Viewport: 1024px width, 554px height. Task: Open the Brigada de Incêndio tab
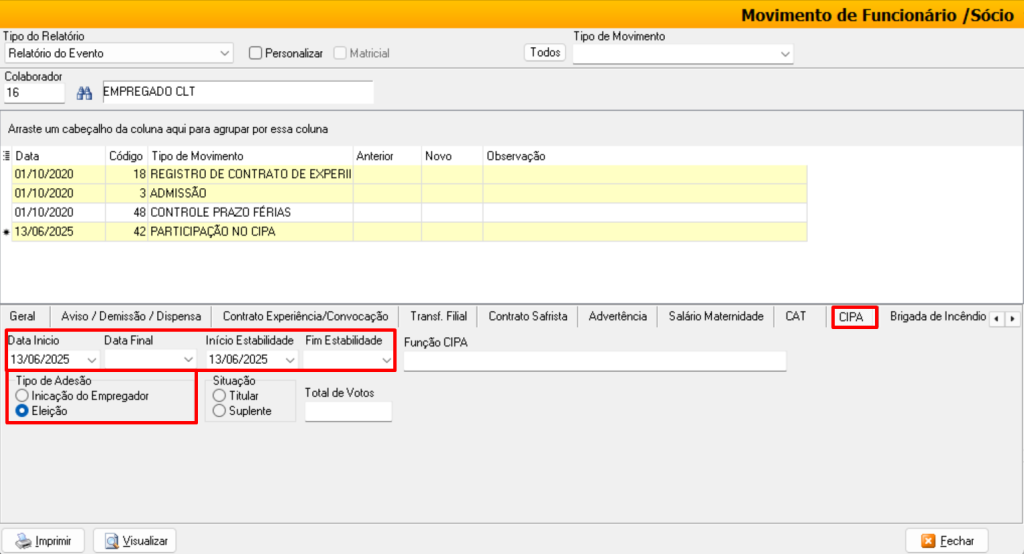[938, 316]
